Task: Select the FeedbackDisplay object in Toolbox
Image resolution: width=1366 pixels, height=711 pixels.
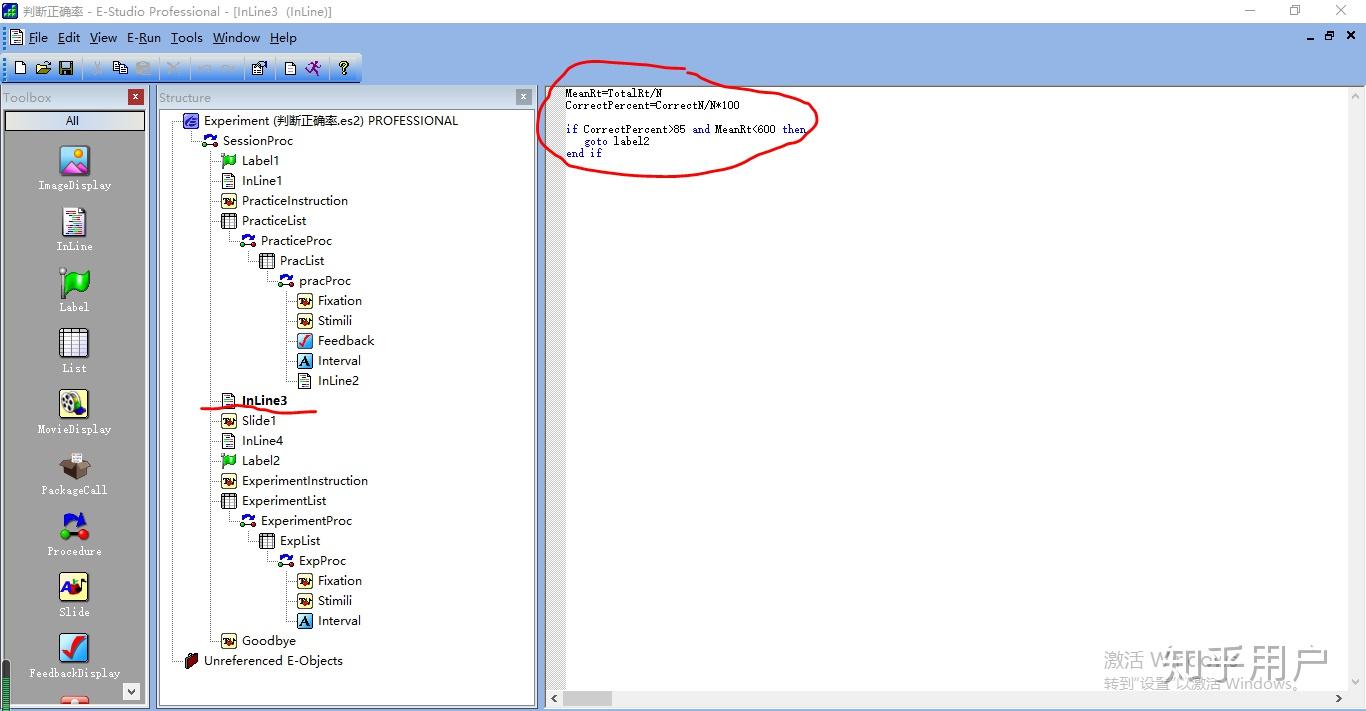Action: coord(74,656)
